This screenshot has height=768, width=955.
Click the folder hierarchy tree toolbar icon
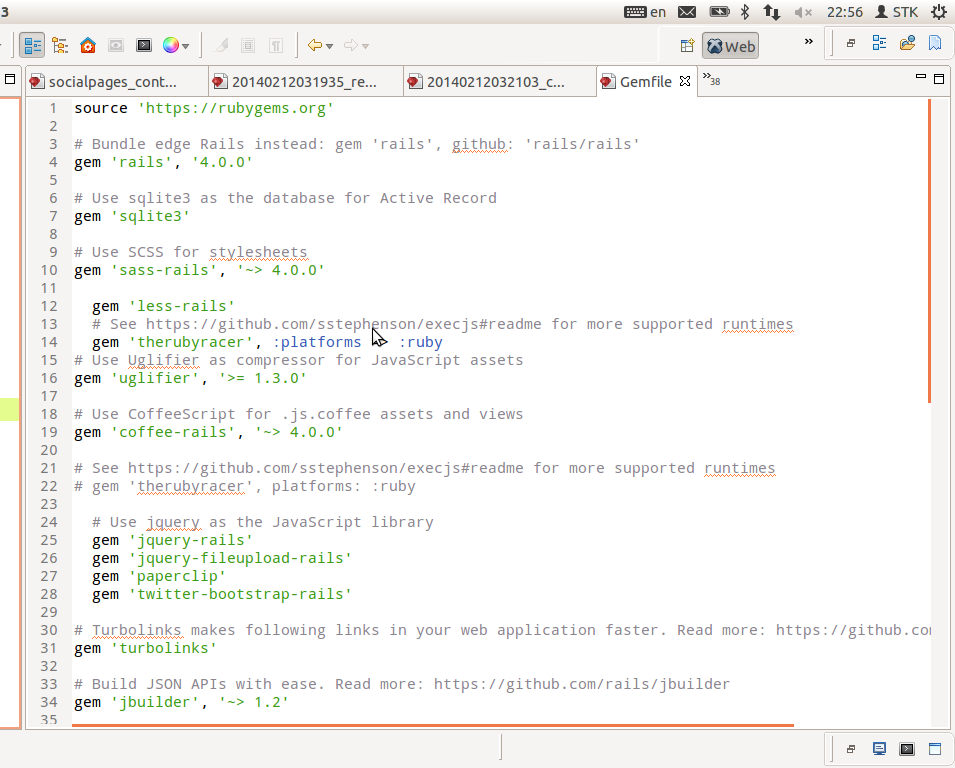click(60, 46)
